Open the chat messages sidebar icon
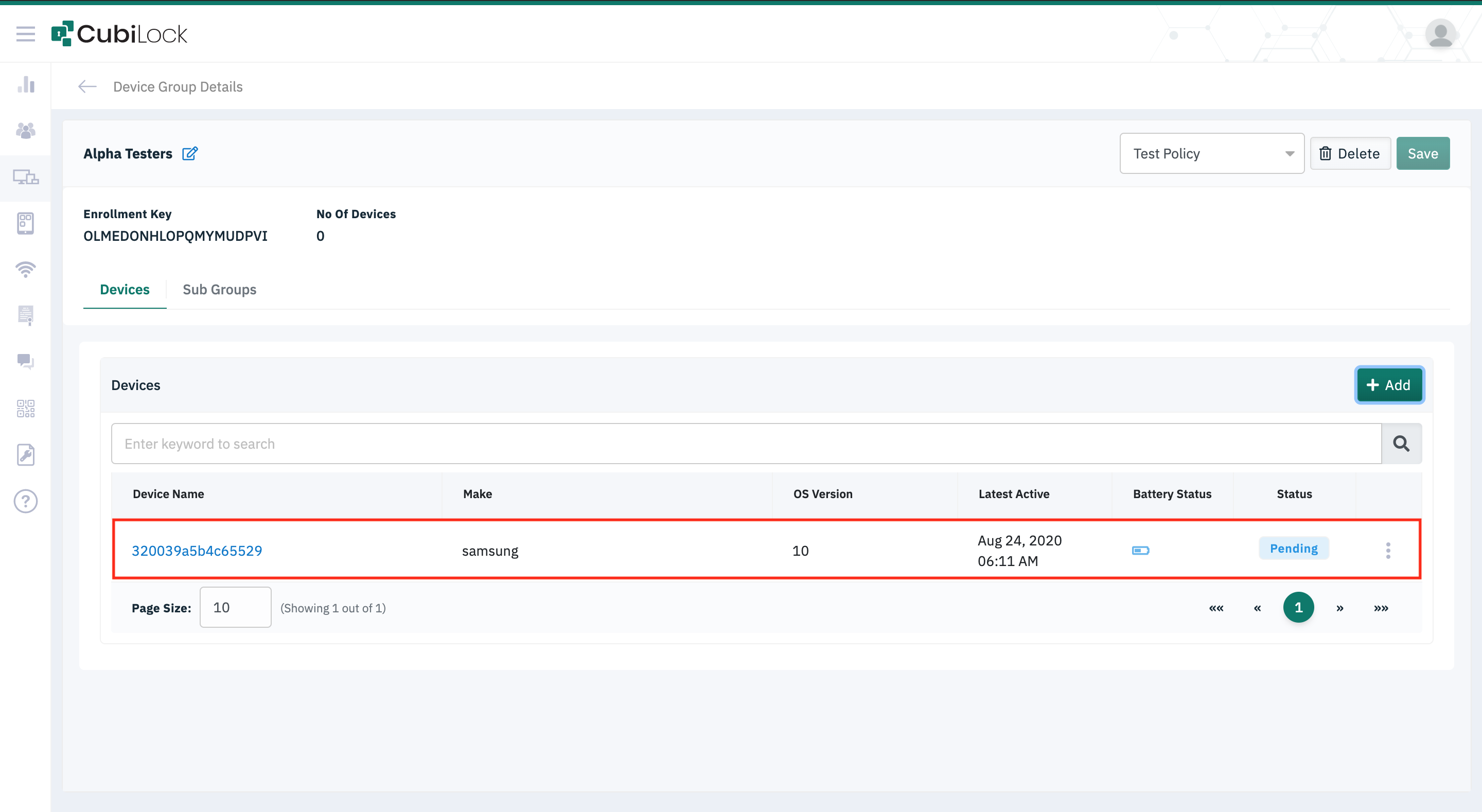1482x812 pixels. tap(25, 361)
